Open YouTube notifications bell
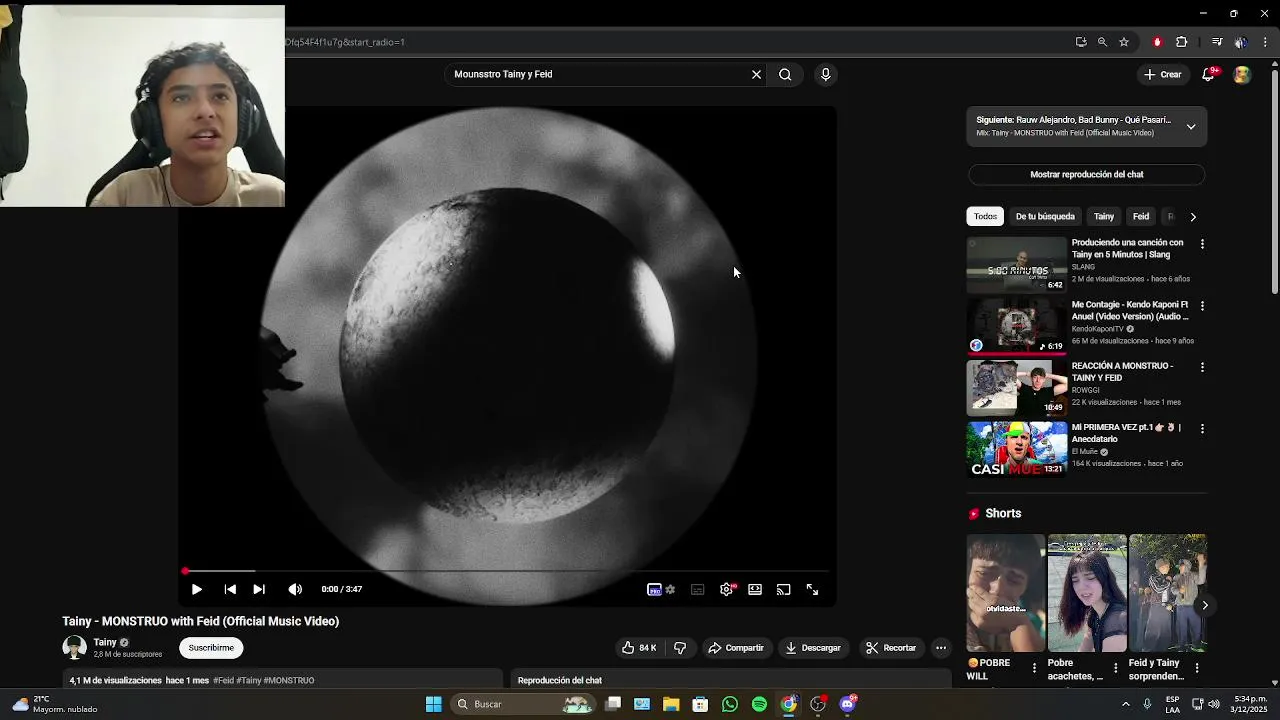Image resolution: width=1280 pixels, height=720 pixels. tap(1209, 74)
